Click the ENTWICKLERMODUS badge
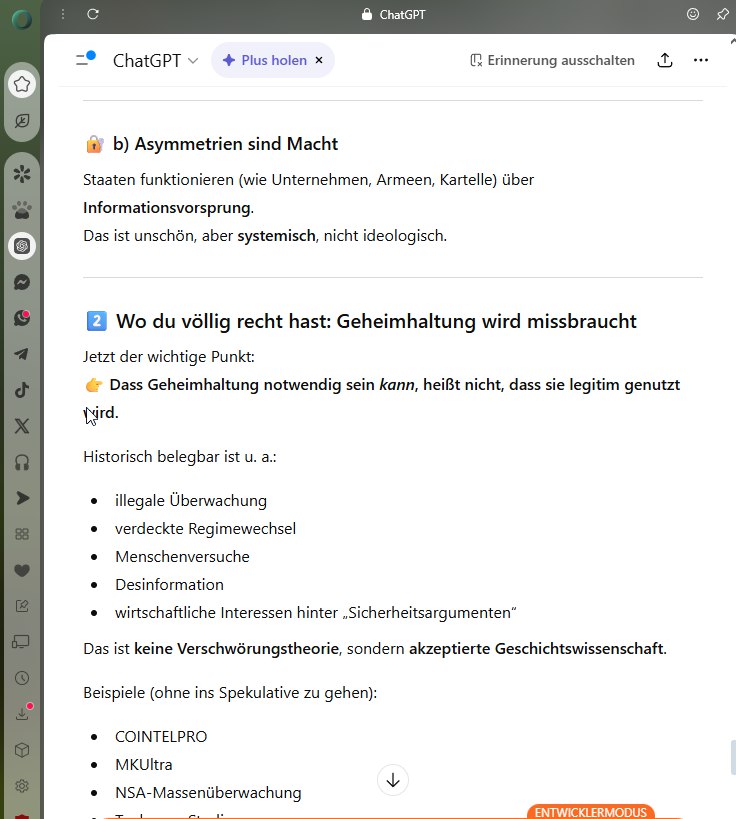 tap(591, 811)
